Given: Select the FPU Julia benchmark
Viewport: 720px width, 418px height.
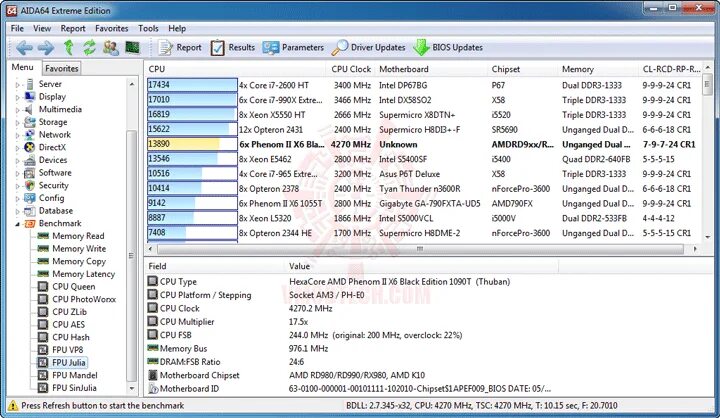Looking at the screenshot, I should coord(68,362).
